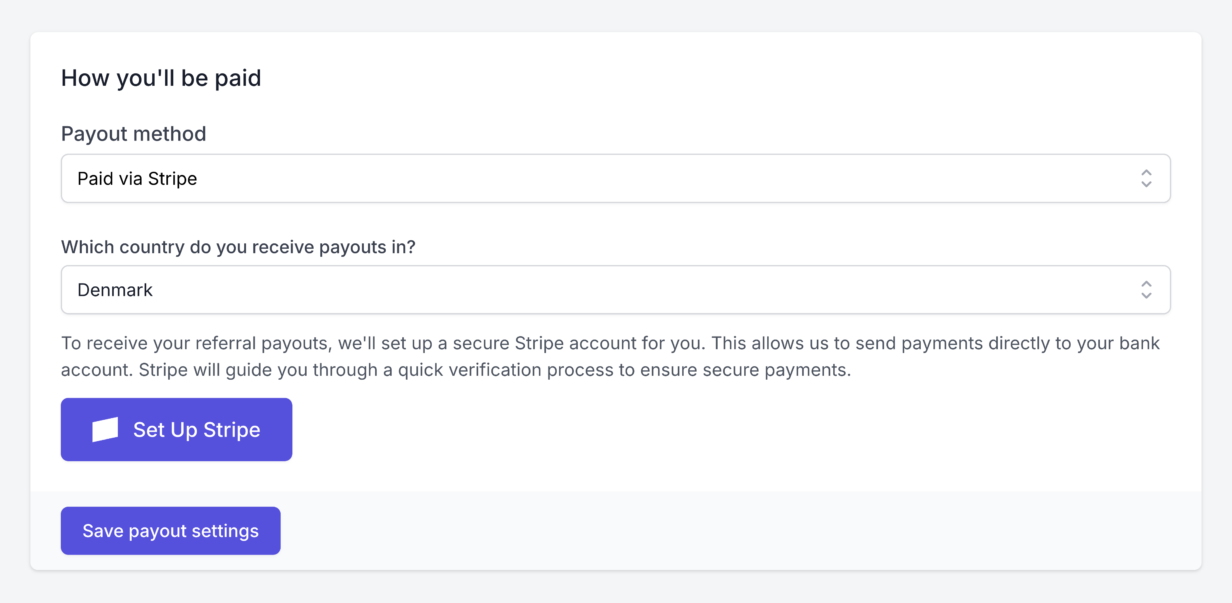Viewport: 1232px width, 603px height.
Task: Click the 'How you'll be paid' heading
Action: (161, 78)
